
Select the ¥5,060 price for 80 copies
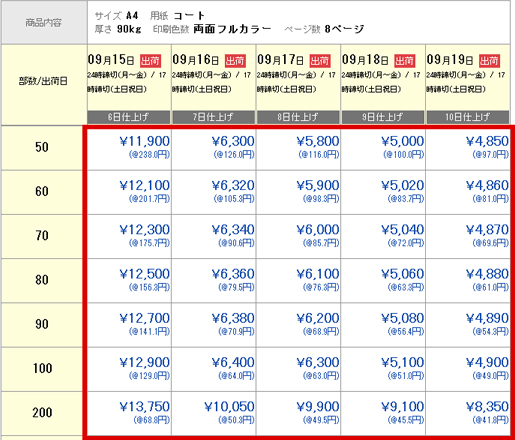pos(403,274)
